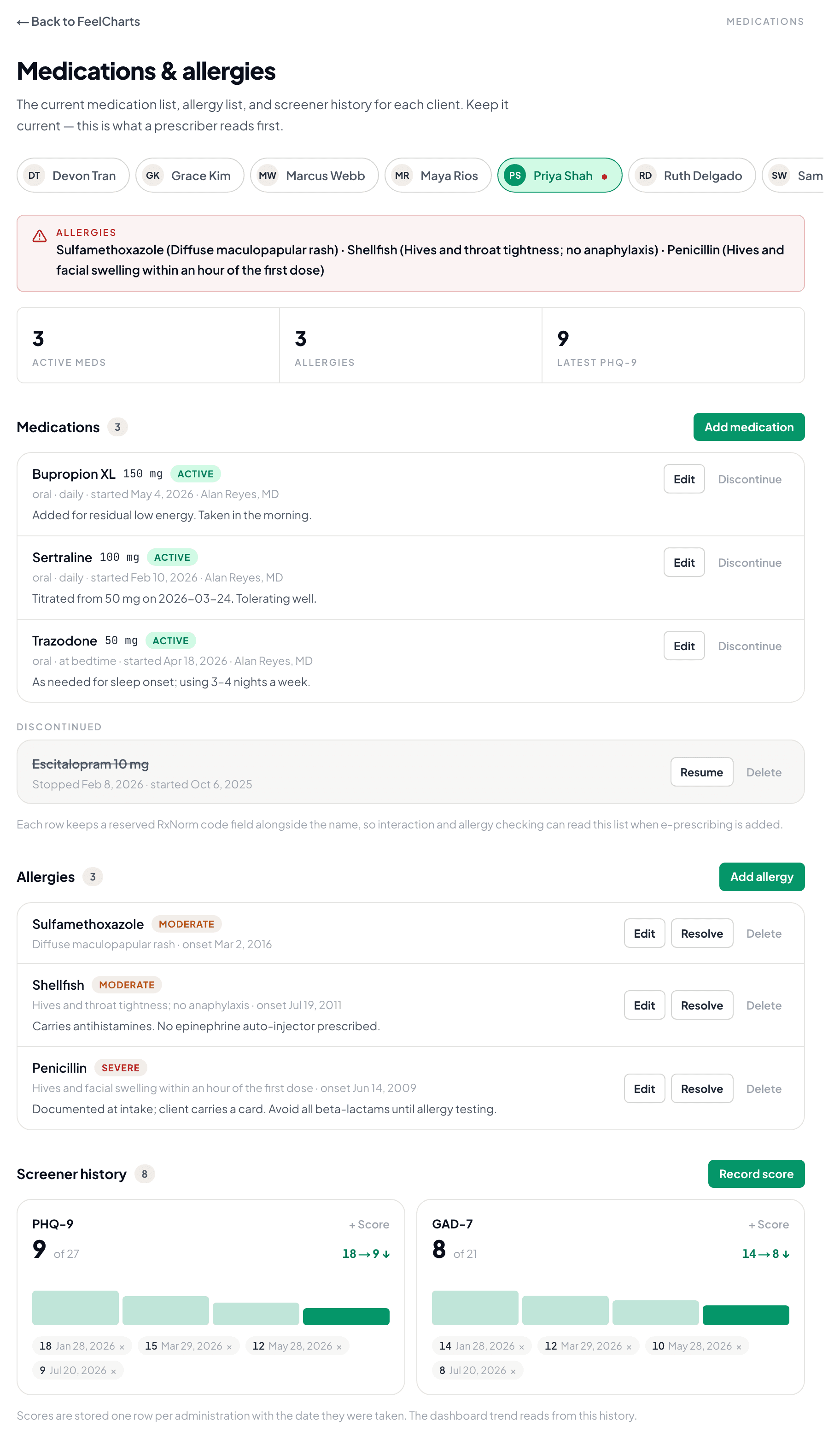This screenshot has height=1439, width=840.
Task: Click the darkest GAD-7 chart bar
Action: (745, 1315)
